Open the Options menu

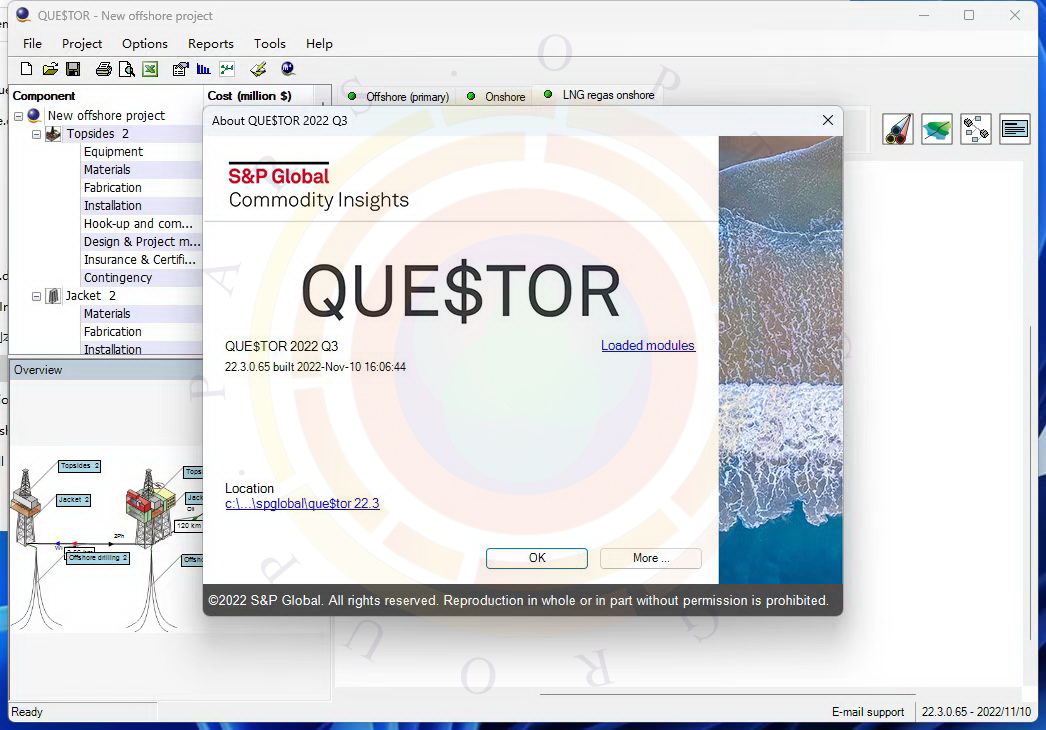click(145, 43)
